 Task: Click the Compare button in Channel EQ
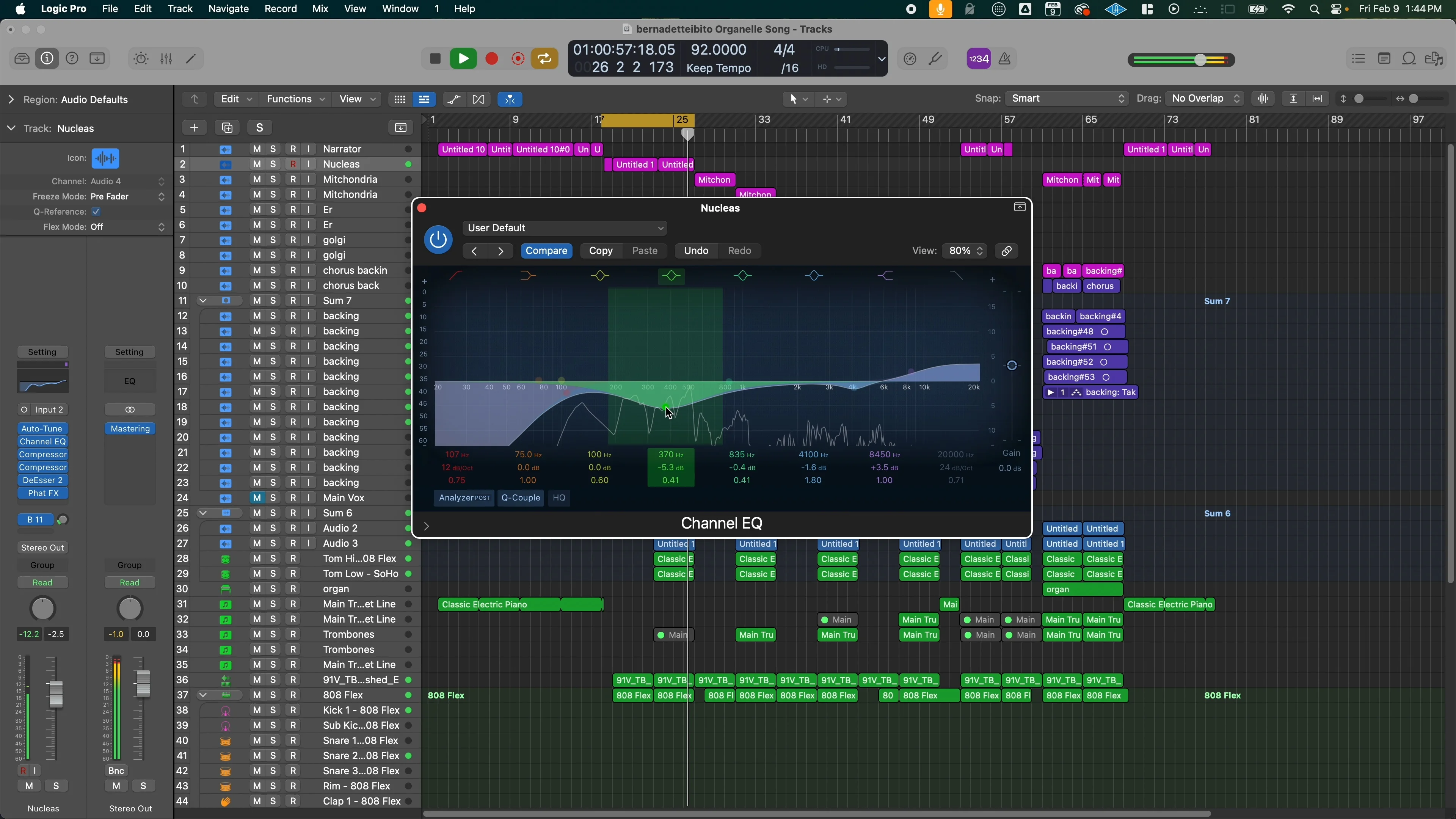(546, 250)
